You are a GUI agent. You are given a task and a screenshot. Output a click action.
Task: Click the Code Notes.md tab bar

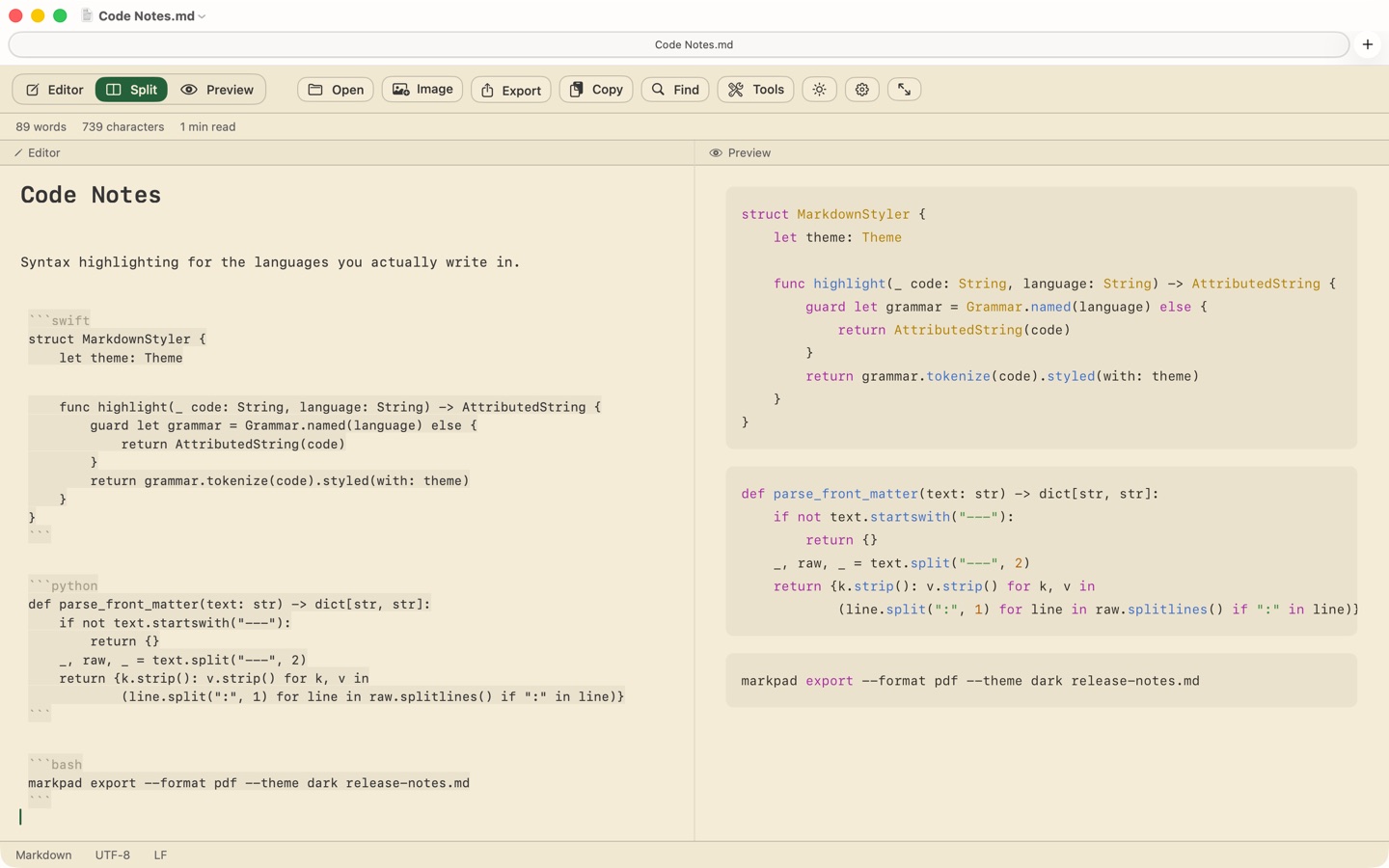tap(679, 44)
